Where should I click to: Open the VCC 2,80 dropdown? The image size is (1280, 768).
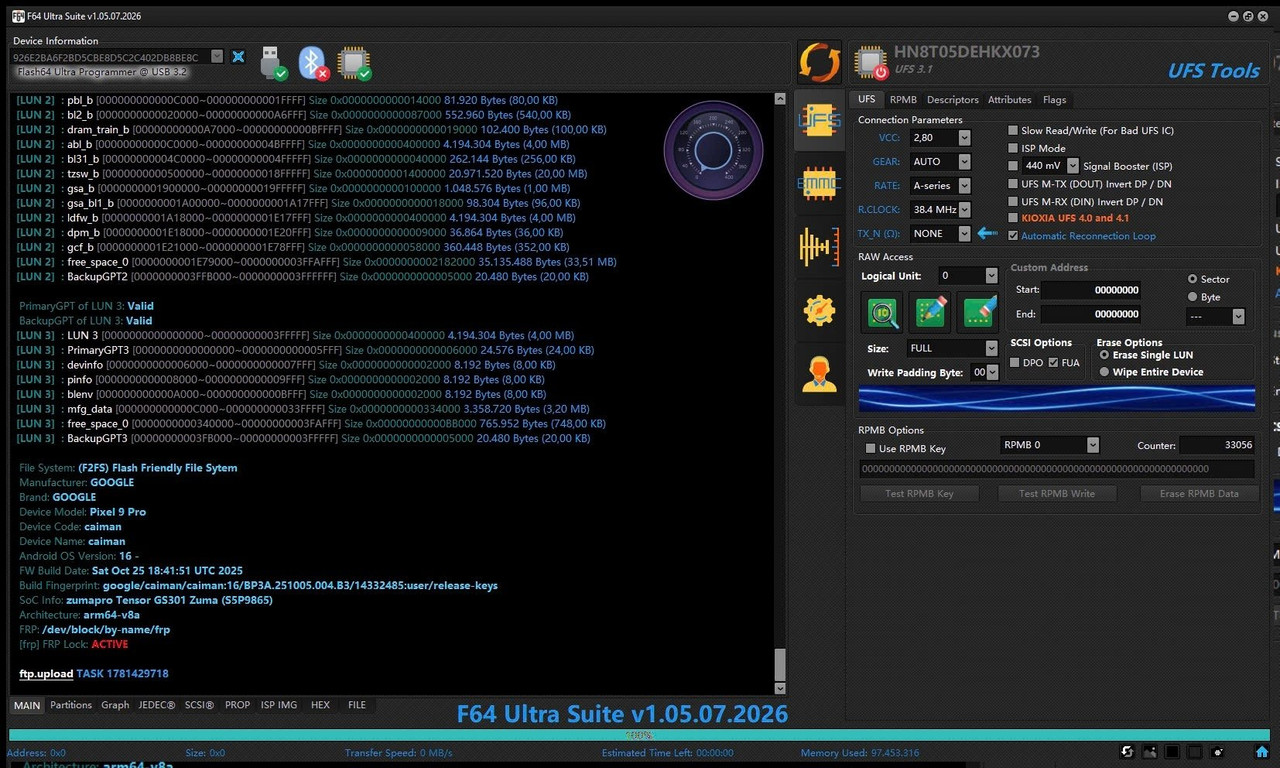tap(964, 138)
